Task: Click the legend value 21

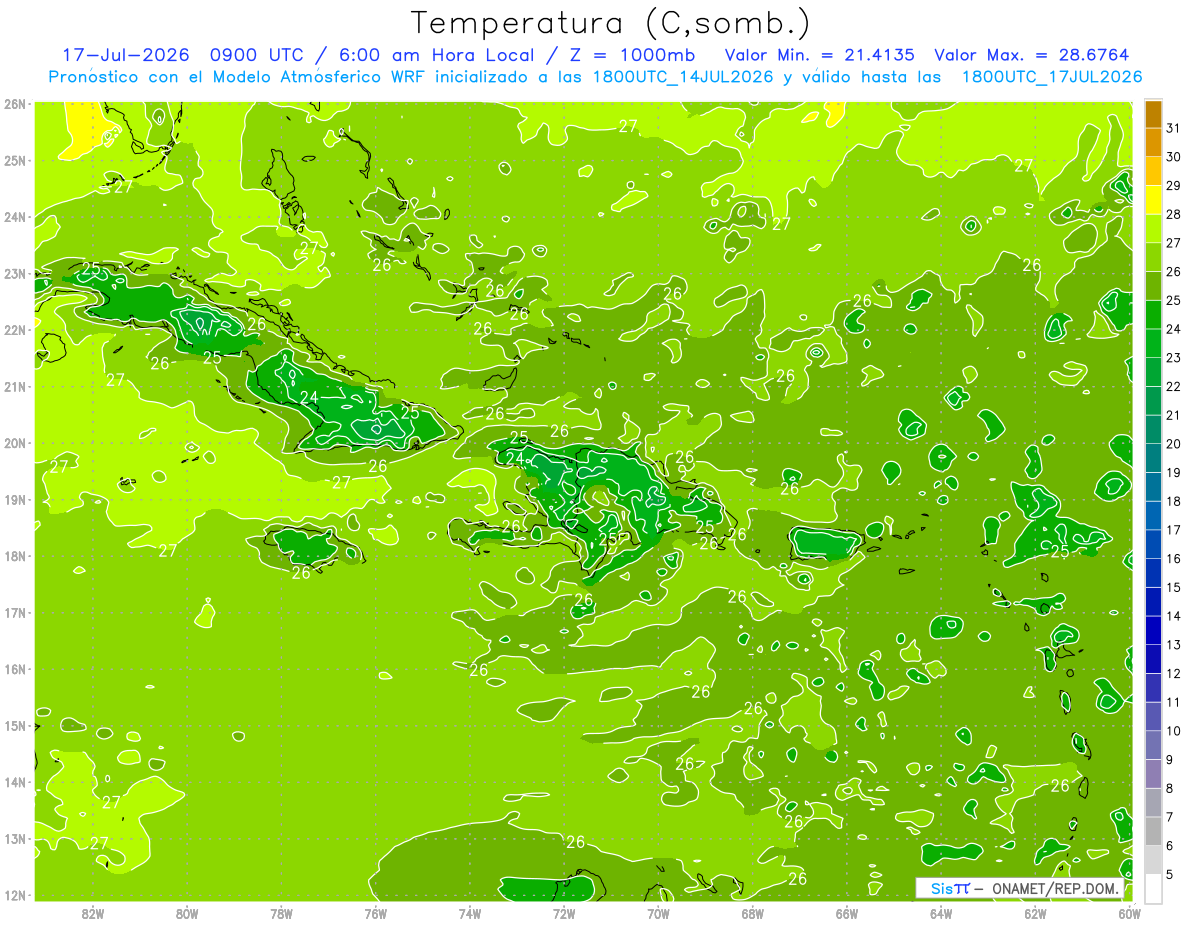Action: click(x=1173, y=415)
